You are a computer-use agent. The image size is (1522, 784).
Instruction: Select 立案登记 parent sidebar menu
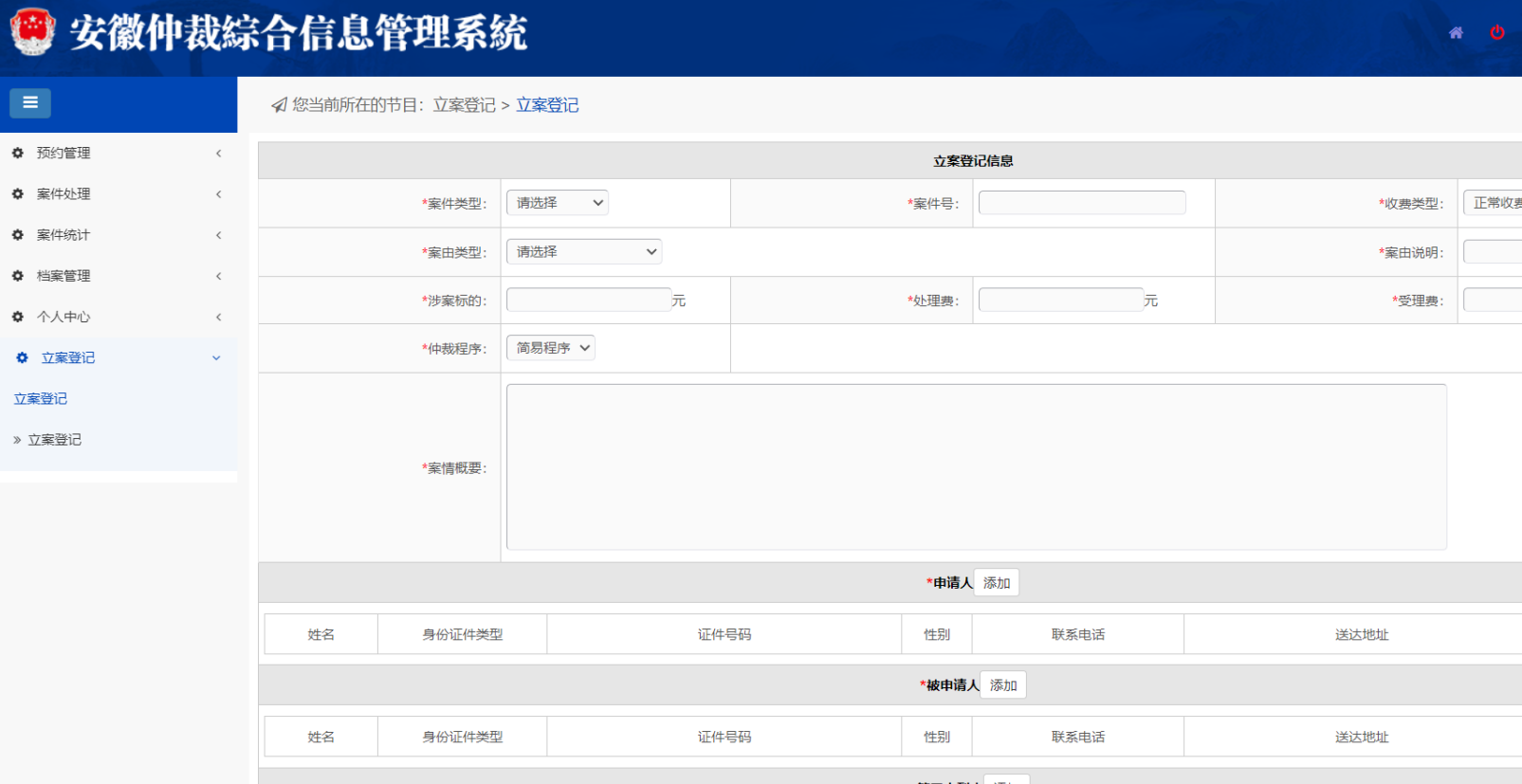(x=119, y=357)
